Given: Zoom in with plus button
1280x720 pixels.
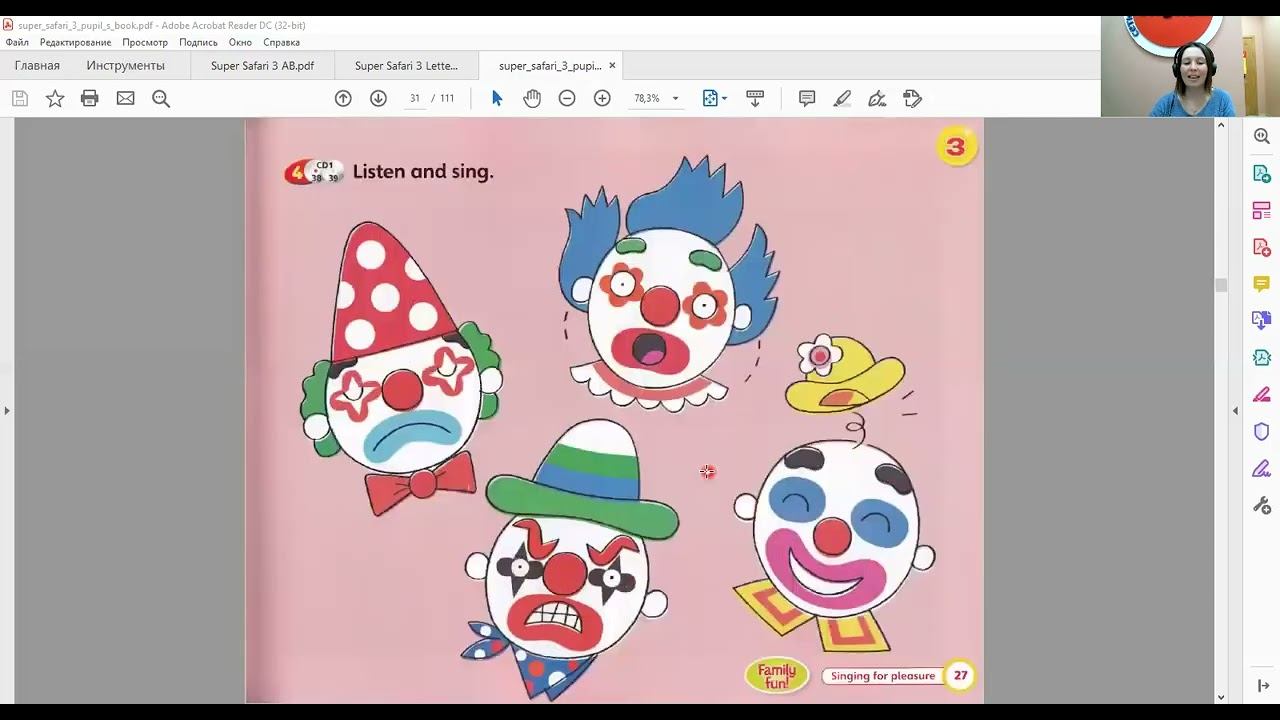Looking at the screenshot, I should coord(602,98).
